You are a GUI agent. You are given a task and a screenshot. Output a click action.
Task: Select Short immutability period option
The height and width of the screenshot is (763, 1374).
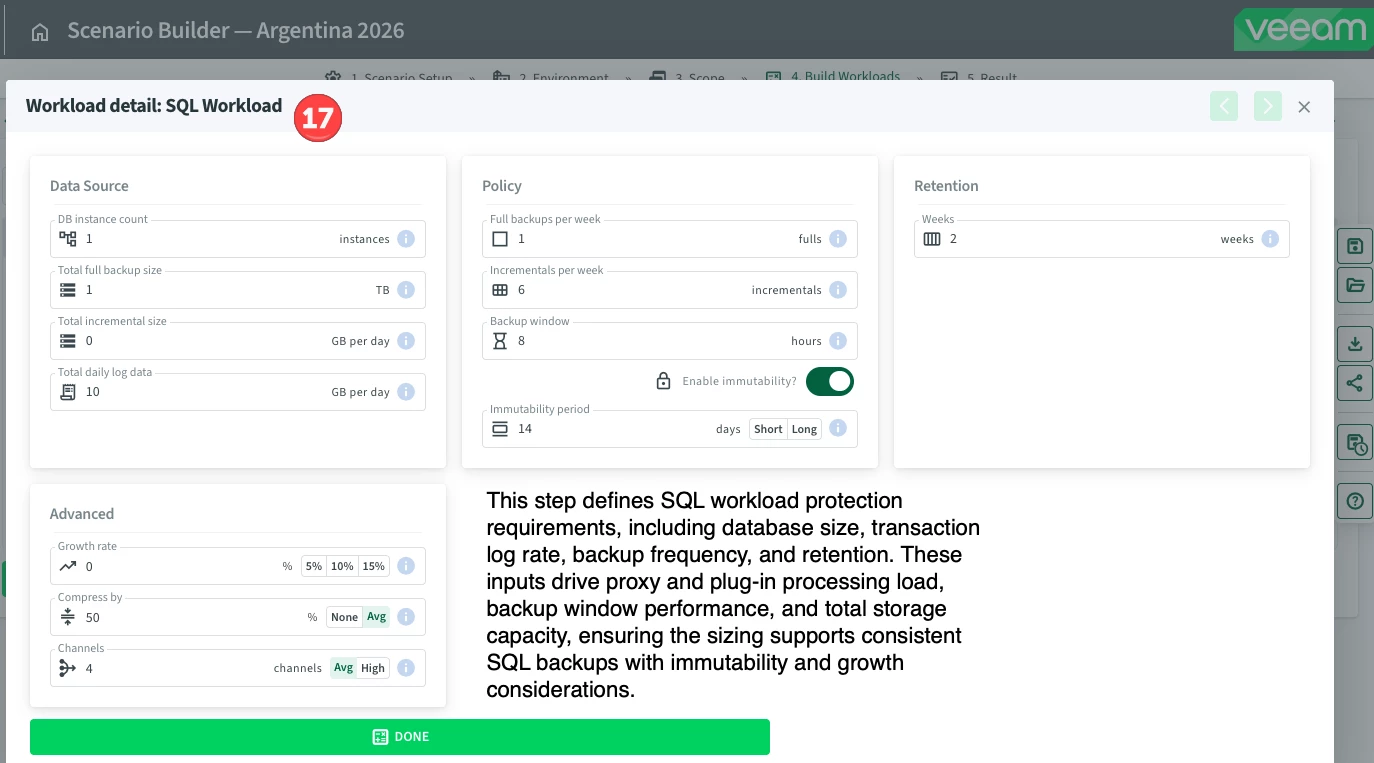click(x=768, y=429)
